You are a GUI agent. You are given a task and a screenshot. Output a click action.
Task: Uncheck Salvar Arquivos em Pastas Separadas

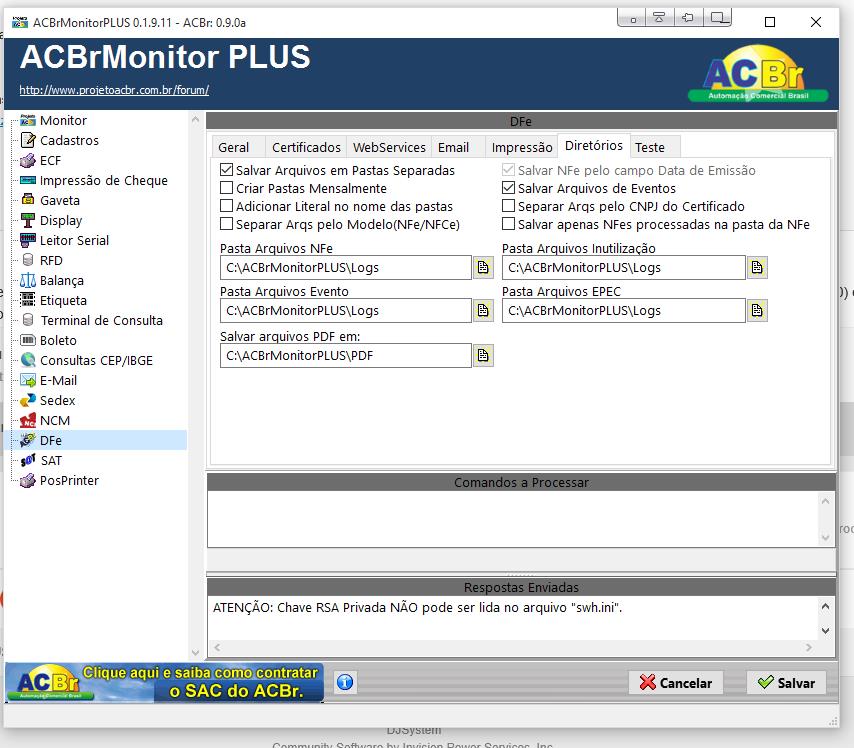coord(227,170)
